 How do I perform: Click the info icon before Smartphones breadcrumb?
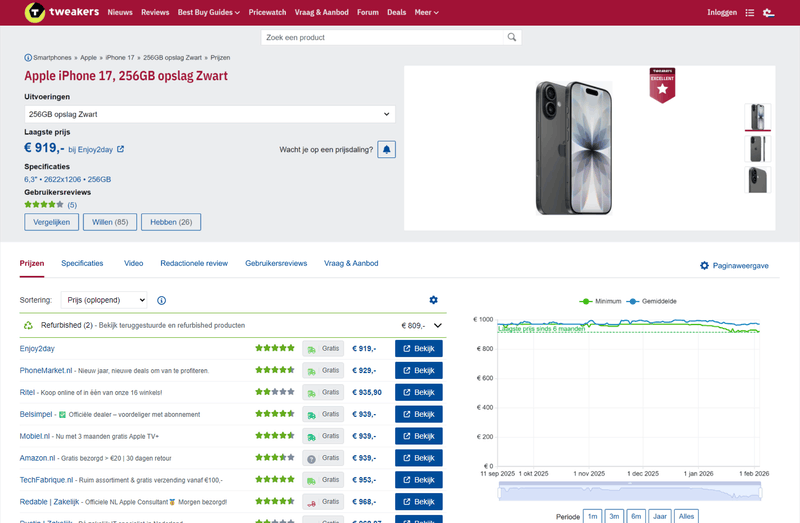pos(28,58)
